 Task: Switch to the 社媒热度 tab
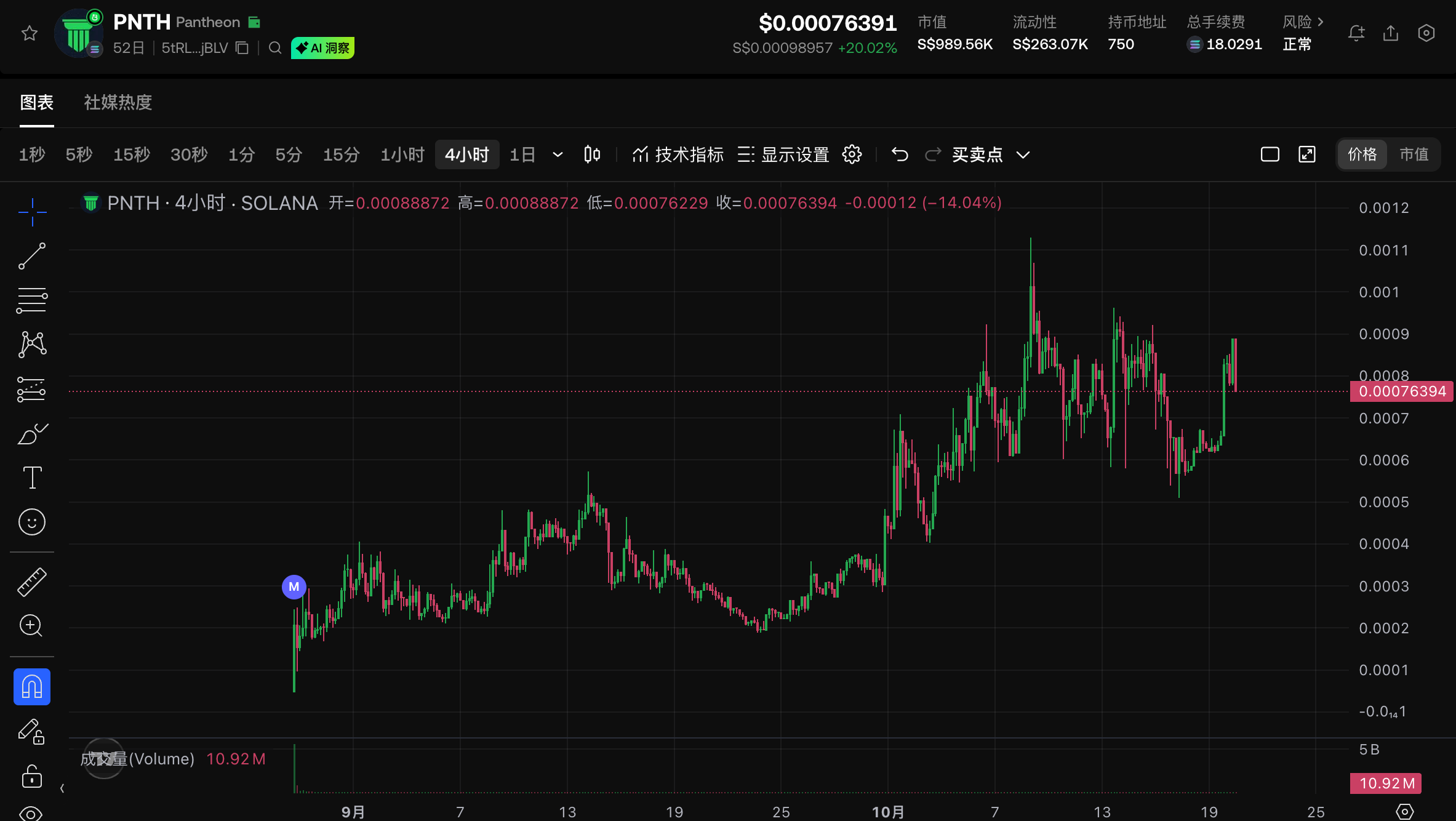[x=118, y=102]
